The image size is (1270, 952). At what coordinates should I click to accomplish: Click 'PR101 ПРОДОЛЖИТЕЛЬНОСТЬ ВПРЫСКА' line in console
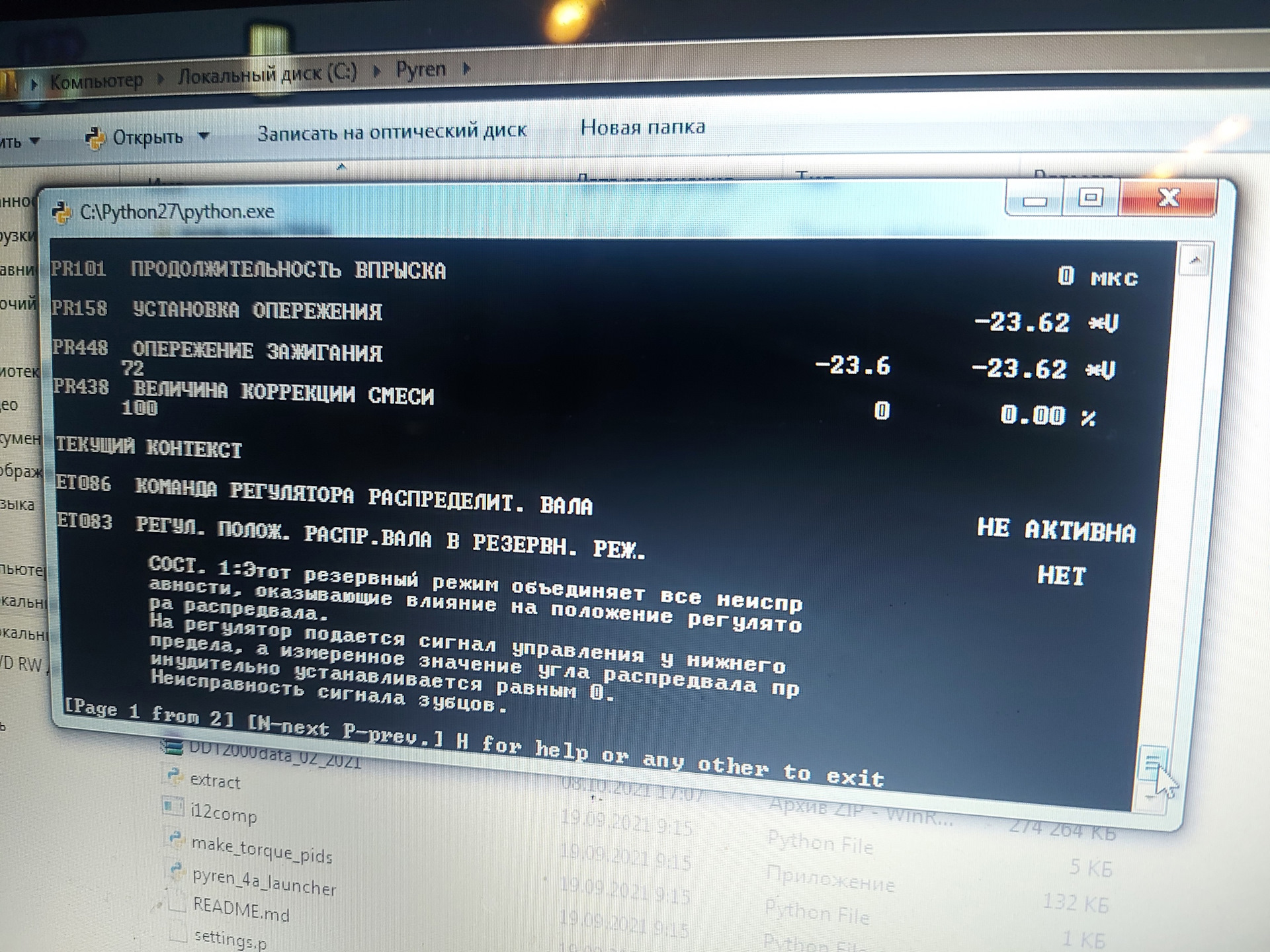(249, 270)
